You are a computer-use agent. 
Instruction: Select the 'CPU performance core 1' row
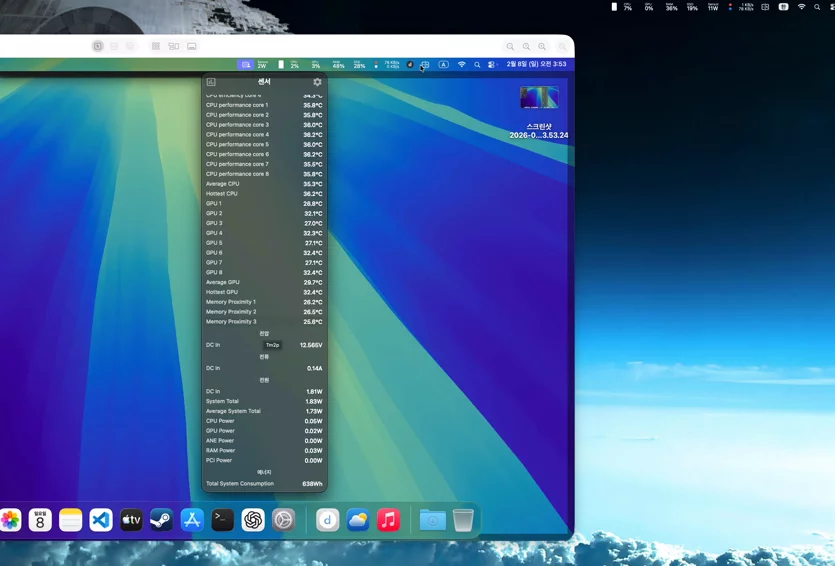click(264, 105)
